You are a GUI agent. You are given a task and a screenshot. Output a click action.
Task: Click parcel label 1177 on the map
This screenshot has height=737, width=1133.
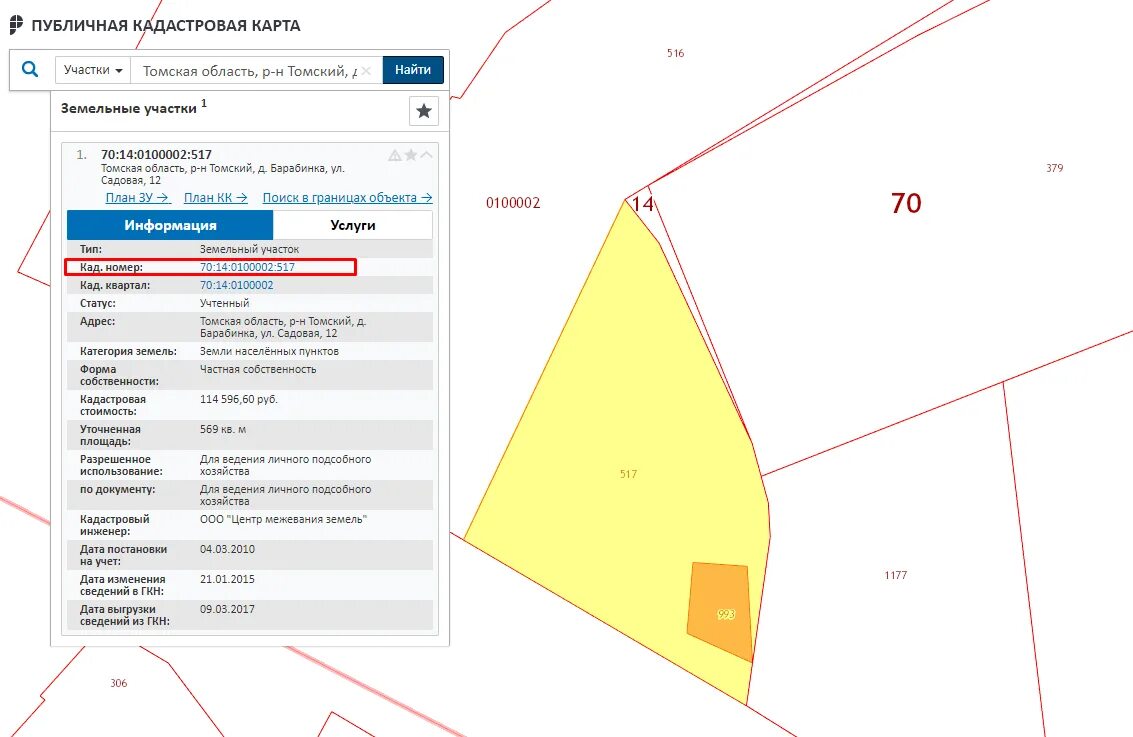pyautogui.click(x=895, y=575)
